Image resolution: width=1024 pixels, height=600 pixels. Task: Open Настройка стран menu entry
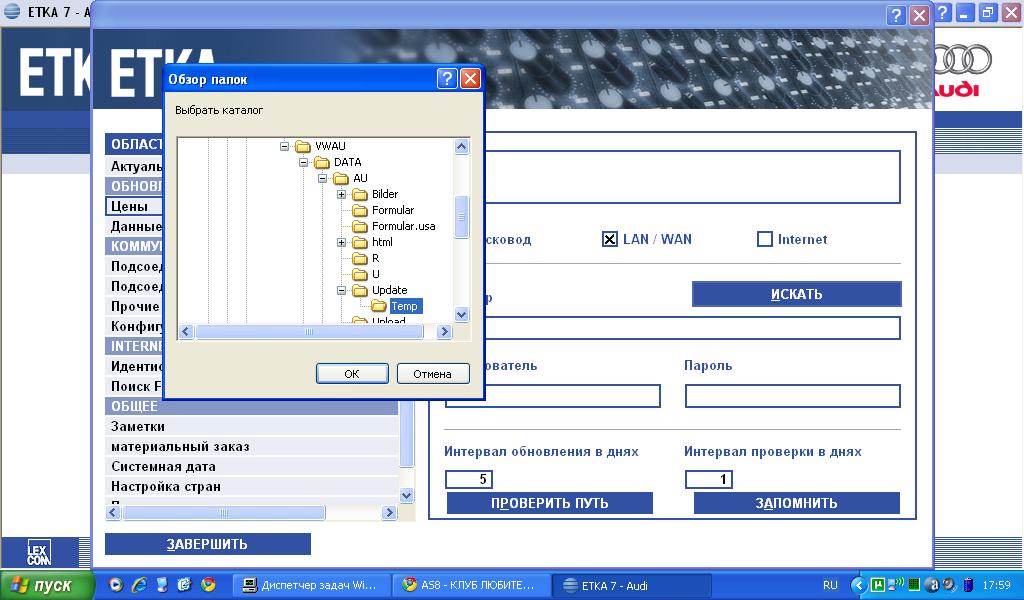[166, 486]
